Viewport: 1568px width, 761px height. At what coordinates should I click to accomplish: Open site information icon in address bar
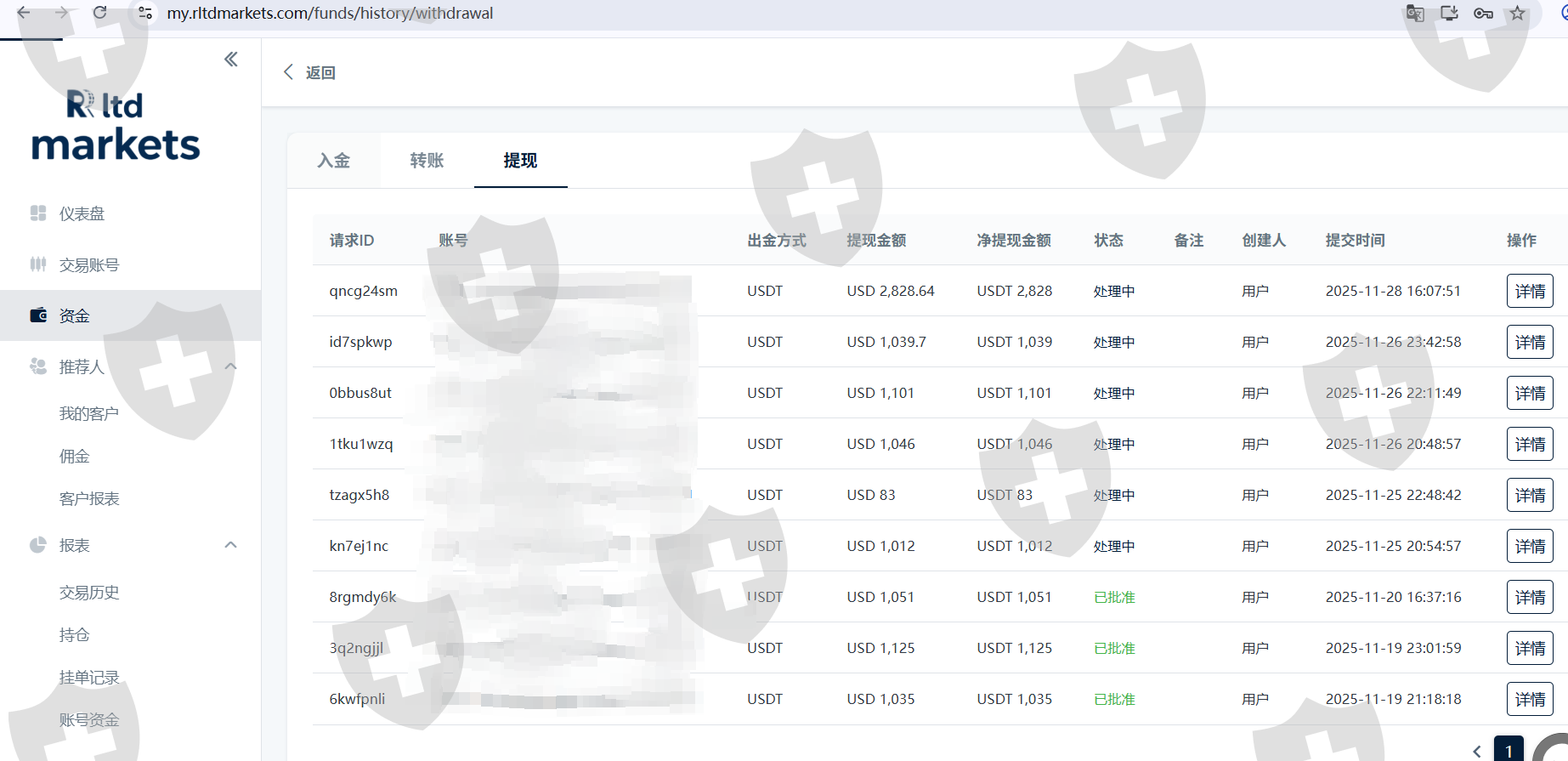click(145, 13)
